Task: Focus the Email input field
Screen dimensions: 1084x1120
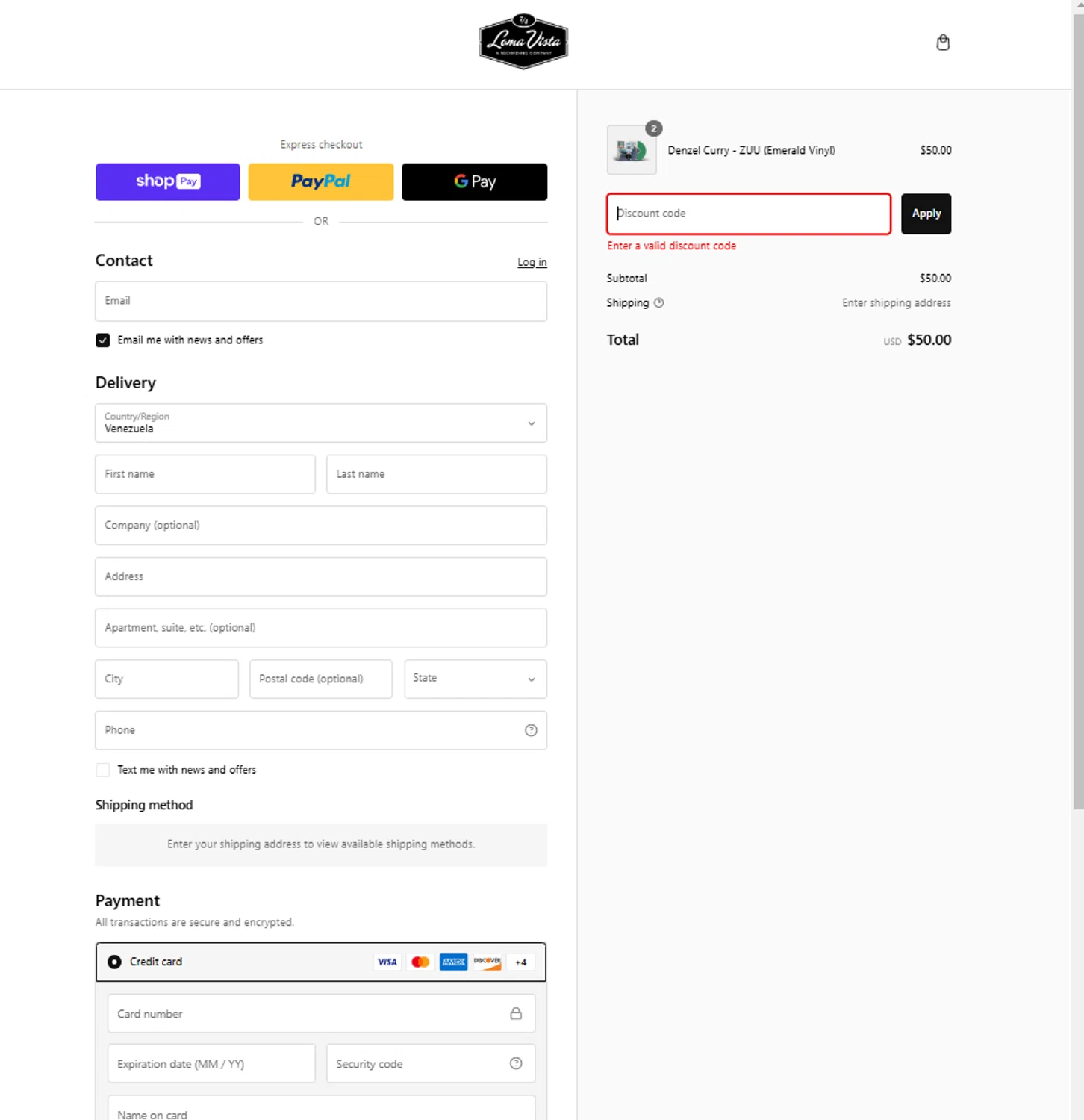Action: (321, 302)
